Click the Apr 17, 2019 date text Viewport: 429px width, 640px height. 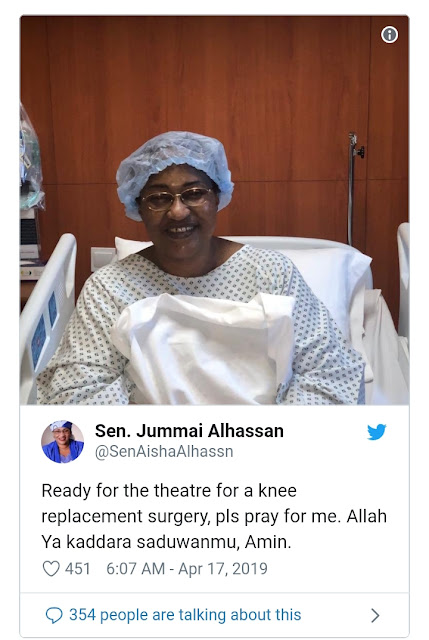(x=223, y=569)
